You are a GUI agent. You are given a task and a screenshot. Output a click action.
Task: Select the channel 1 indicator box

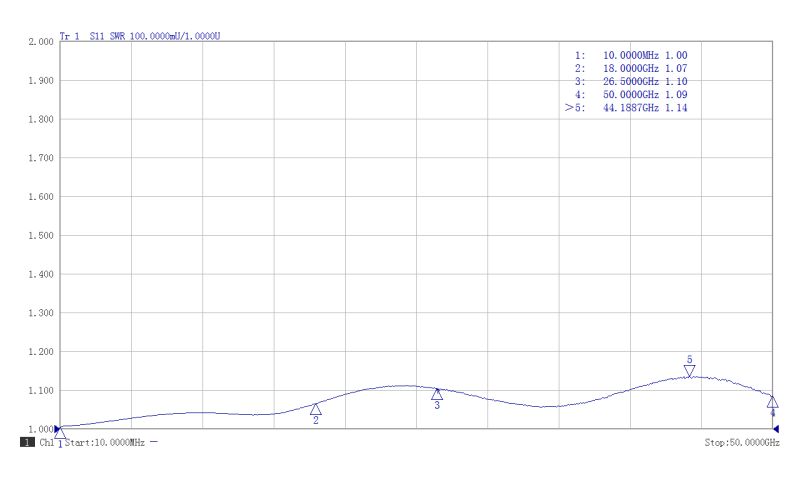coord(26,442)
